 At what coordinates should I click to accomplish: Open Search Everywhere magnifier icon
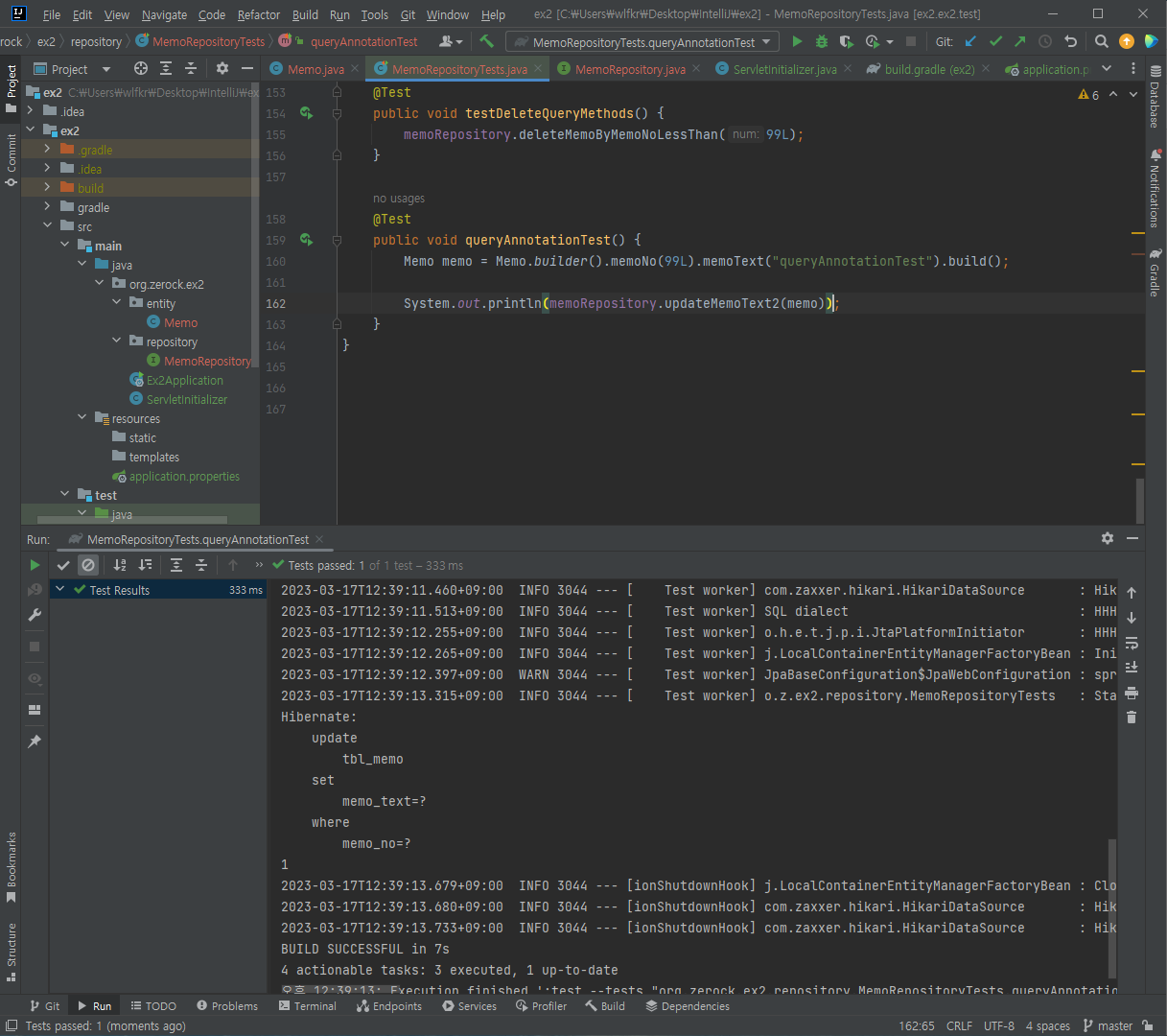click(1102, 41)
